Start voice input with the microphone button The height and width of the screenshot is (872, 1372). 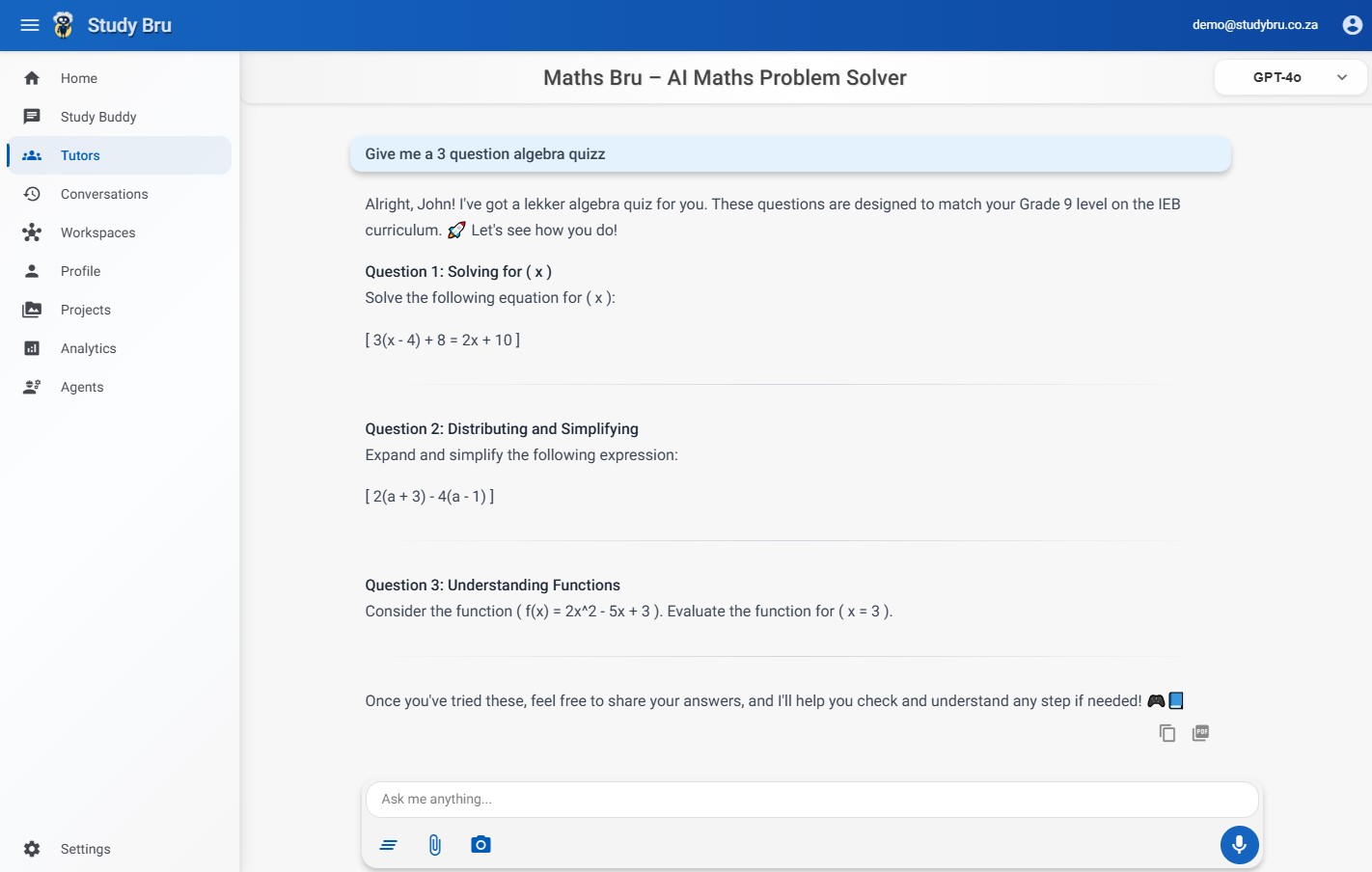click(x=1239, y=845)
